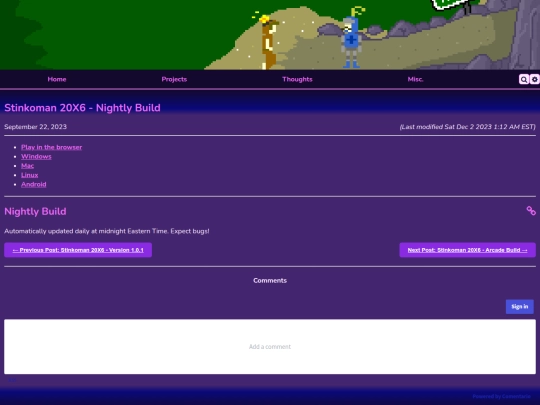Select the Automatically updated daily text

[x=107, y=231]
